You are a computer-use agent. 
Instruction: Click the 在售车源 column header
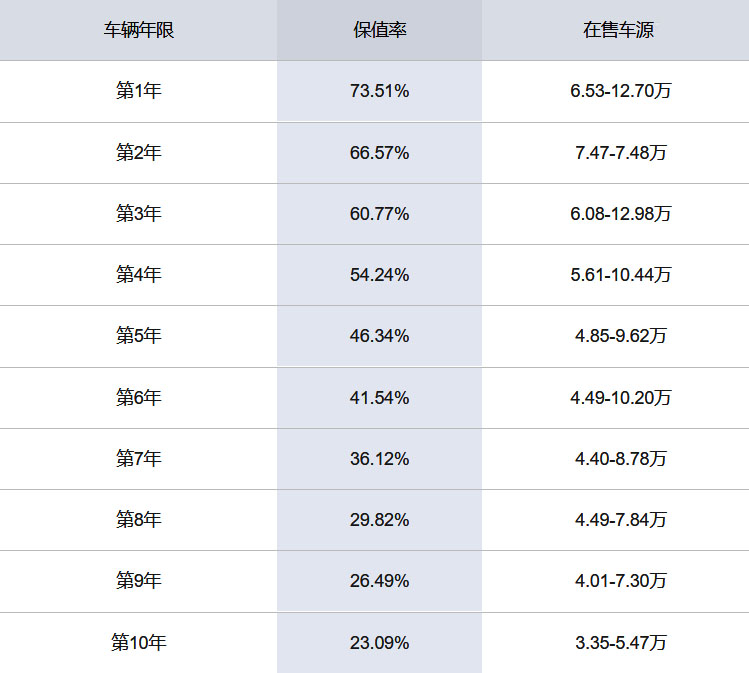(x=619, y=30)
